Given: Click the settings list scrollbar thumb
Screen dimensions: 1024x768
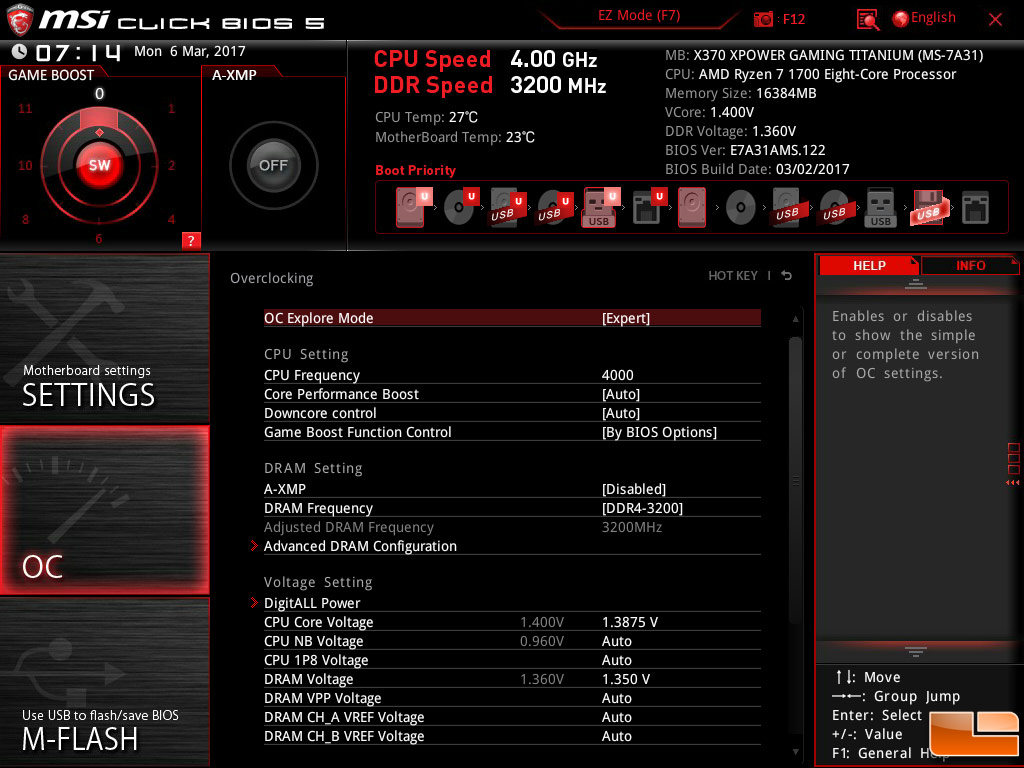Looking at the screenshot, I should coord(795,481).
